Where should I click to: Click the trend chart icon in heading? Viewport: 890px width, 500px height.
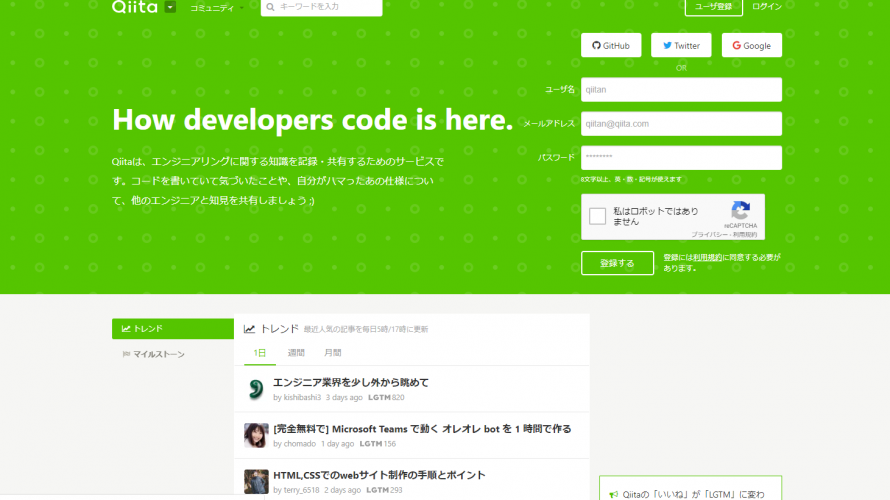[x=249, y=329]
